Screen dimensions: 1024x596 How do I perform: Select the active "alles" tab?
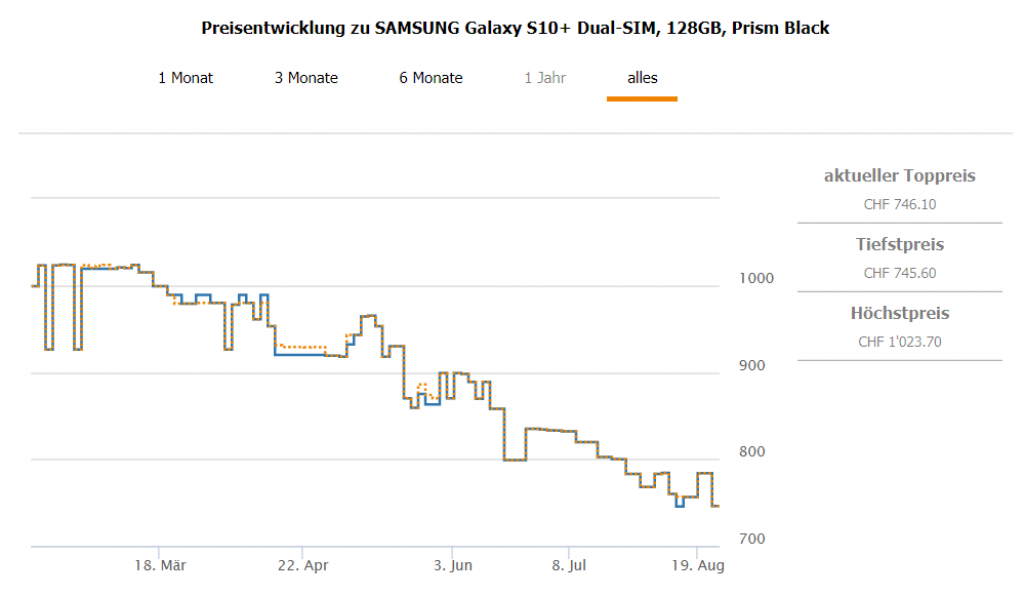642,78
